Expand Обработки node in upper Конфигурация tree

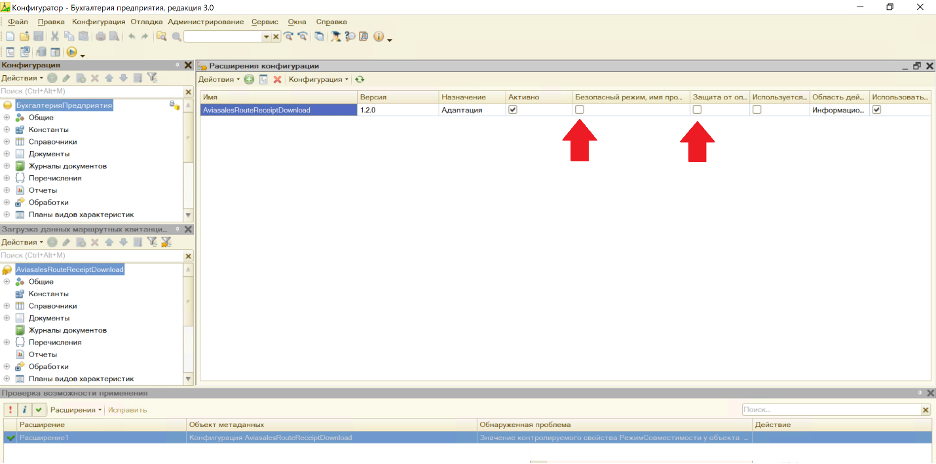click(7, 202)
